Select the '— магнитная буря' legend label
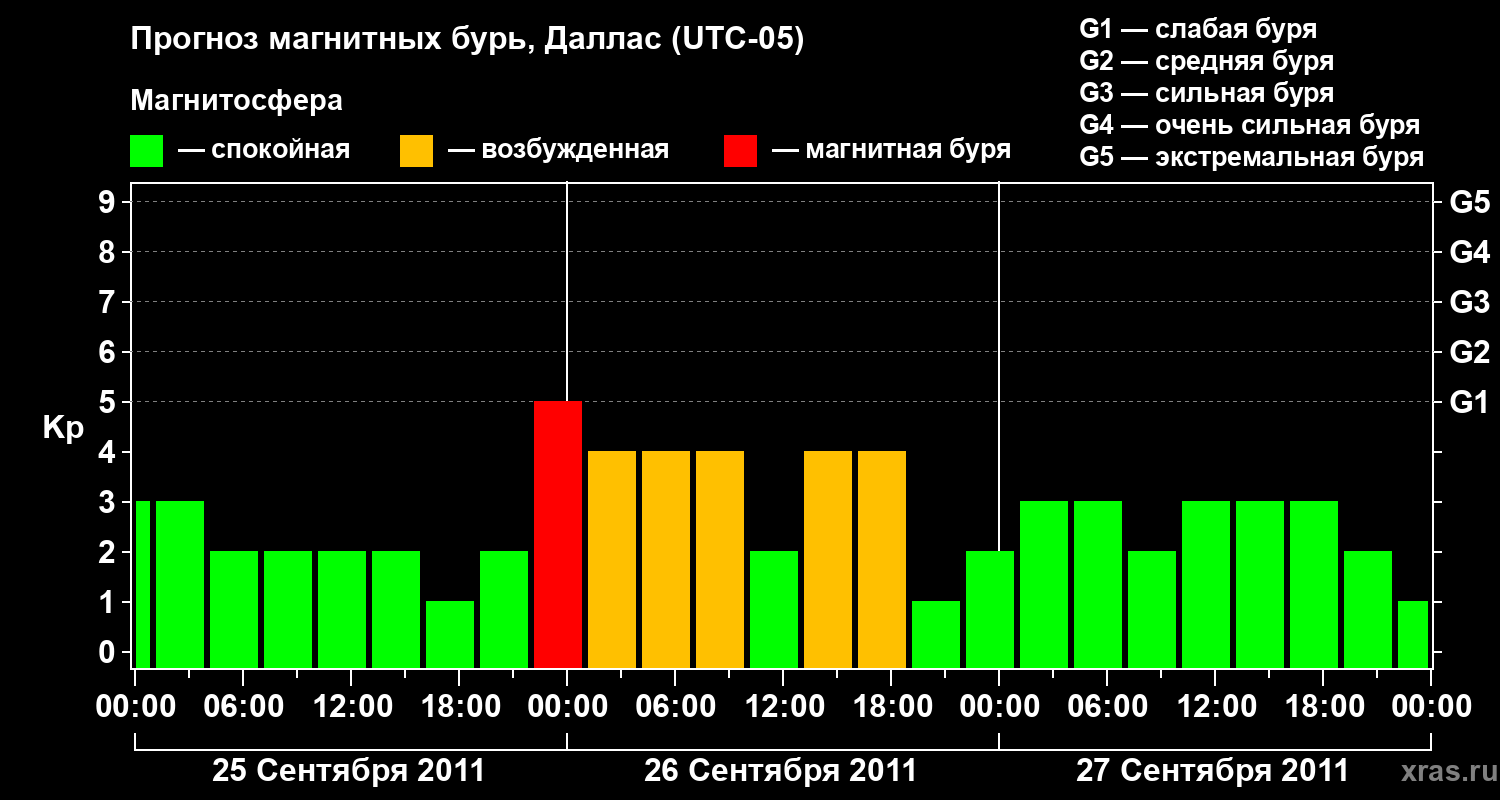The image size is (1500, 800). 891,150
